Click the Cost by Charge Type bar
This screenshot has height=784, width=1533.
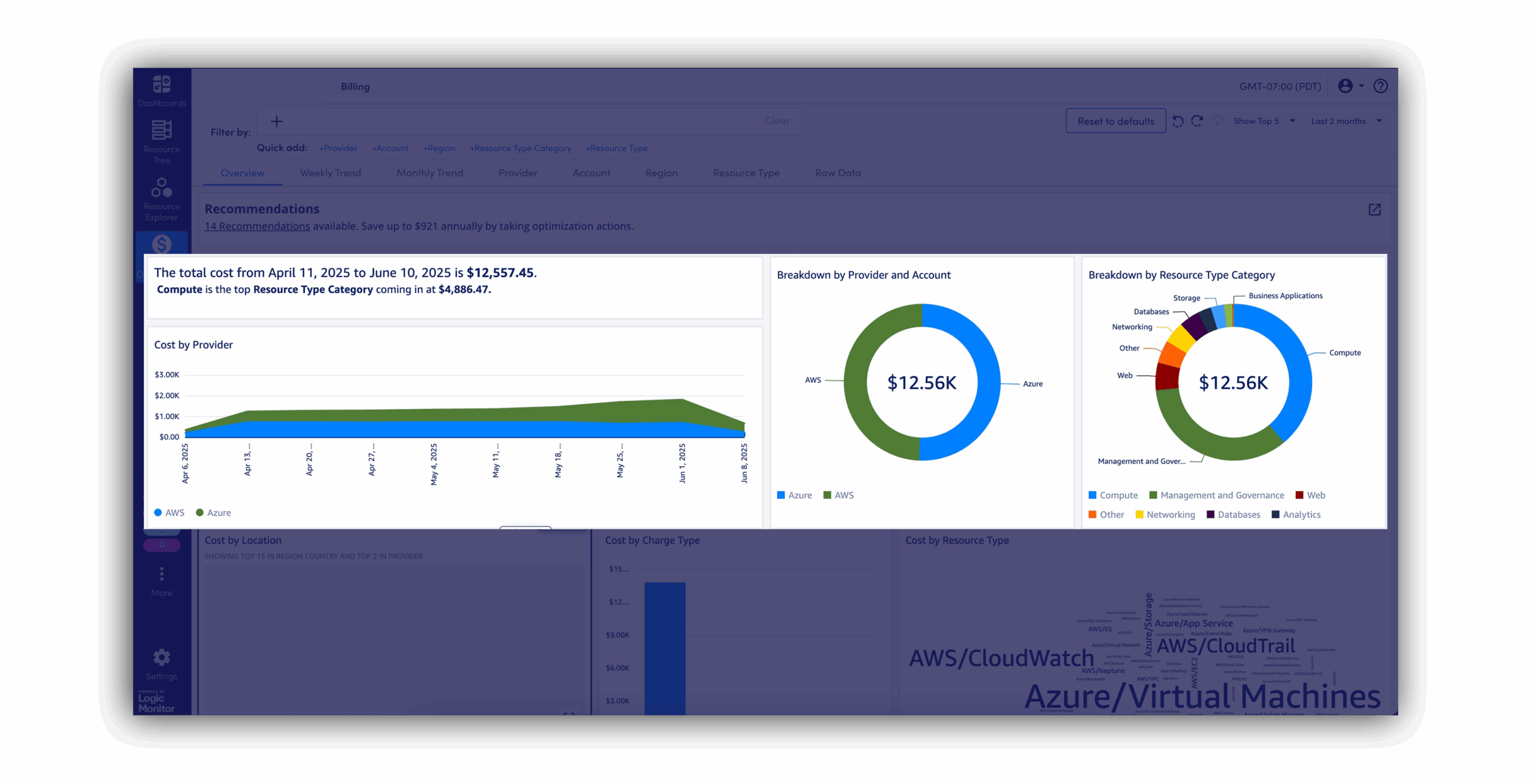(665, 648)
